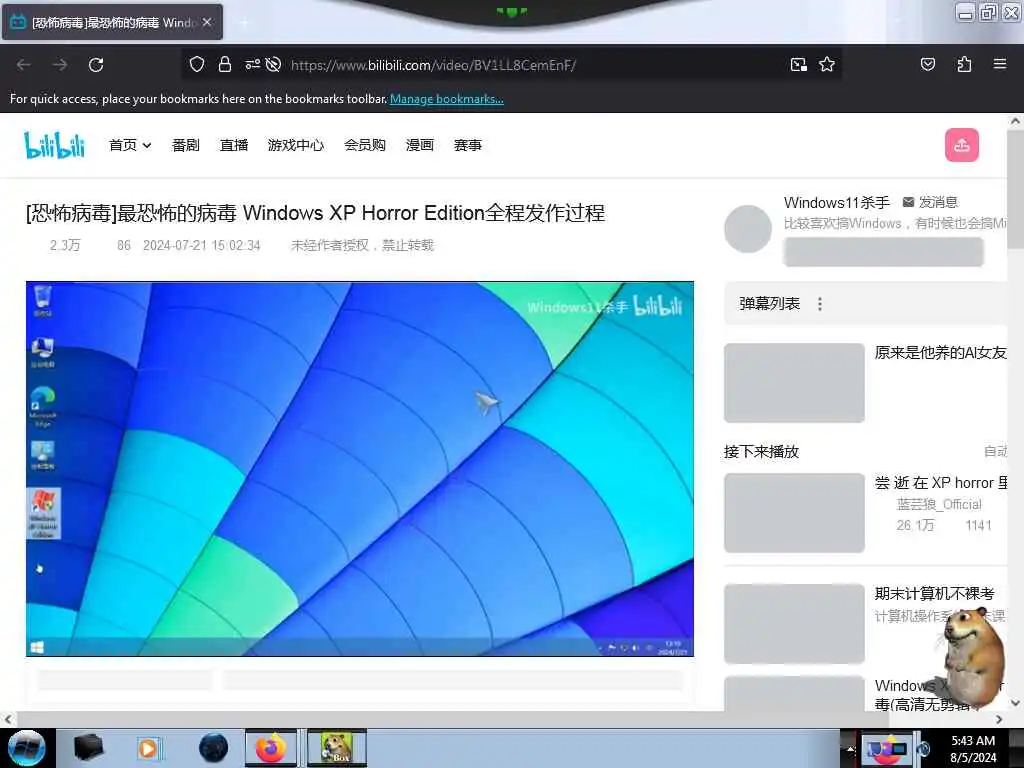Click thumbnail next to 尝逝在XP horror

tap(794, 513)
